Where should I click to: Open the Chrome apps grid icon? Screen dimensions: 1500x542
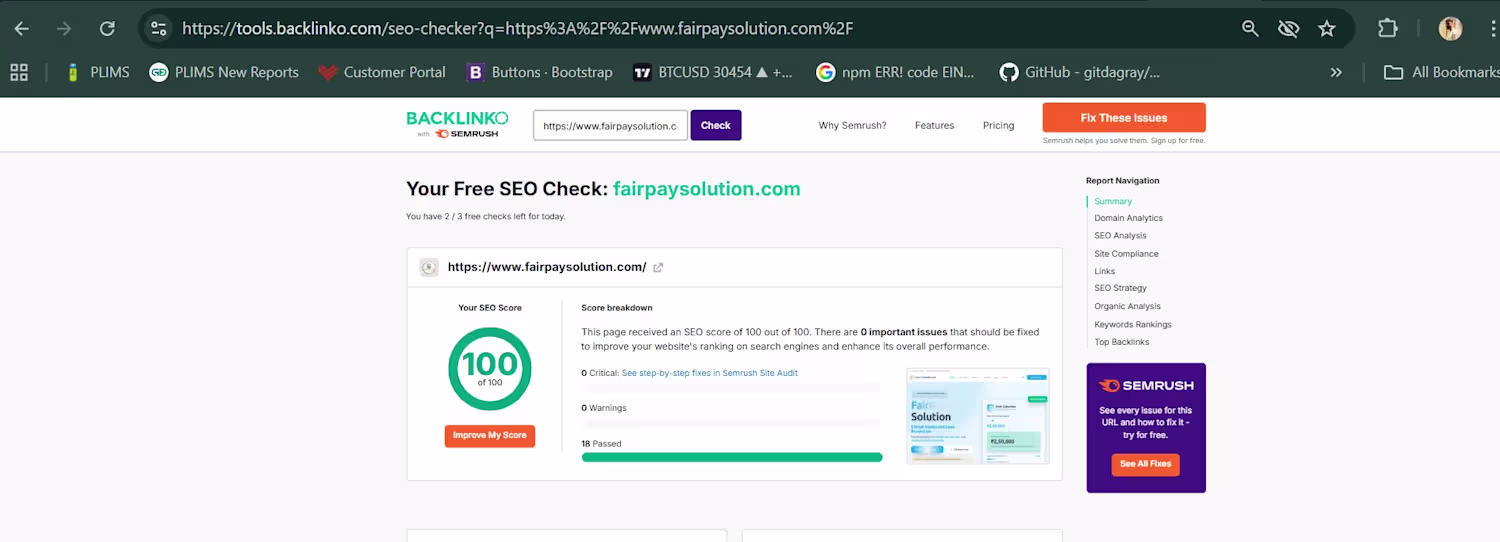(x=18, y=72)
